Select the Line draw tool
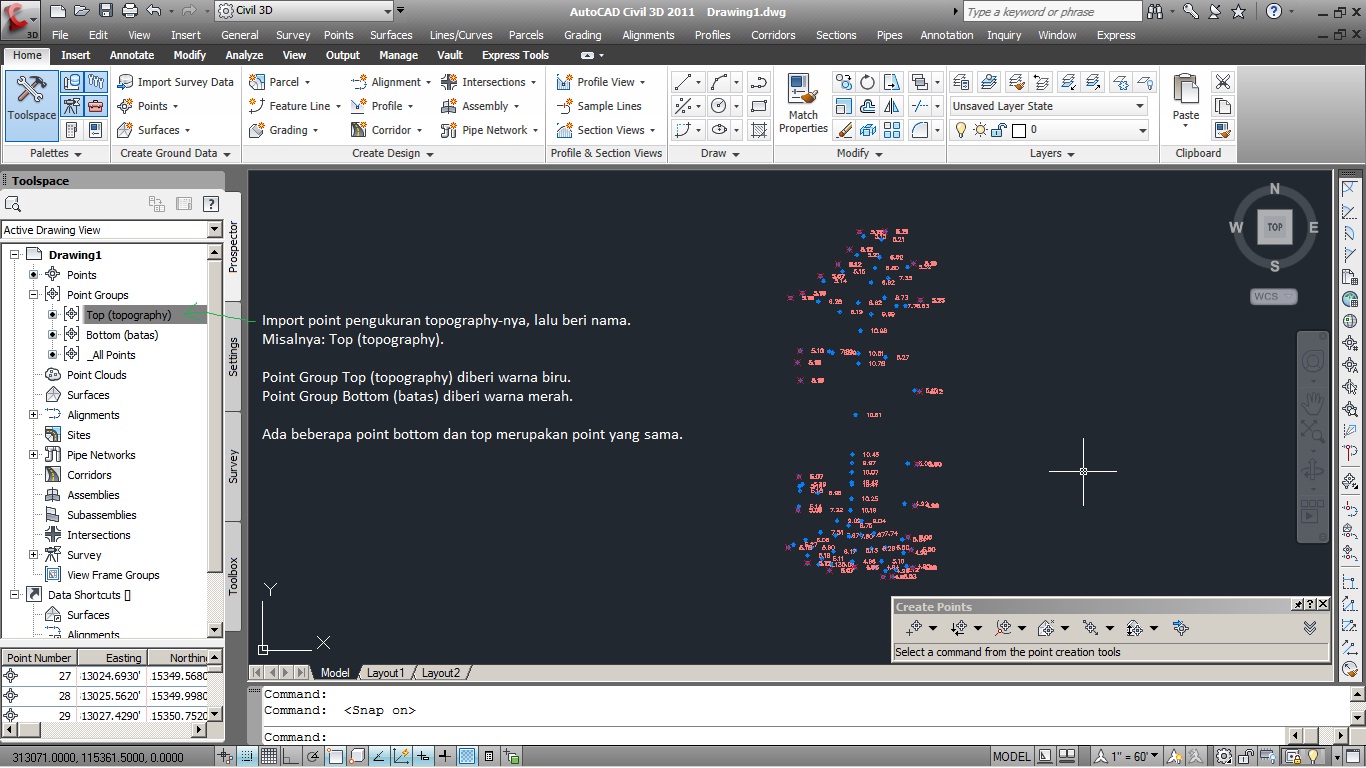 [x=684, y=82]
